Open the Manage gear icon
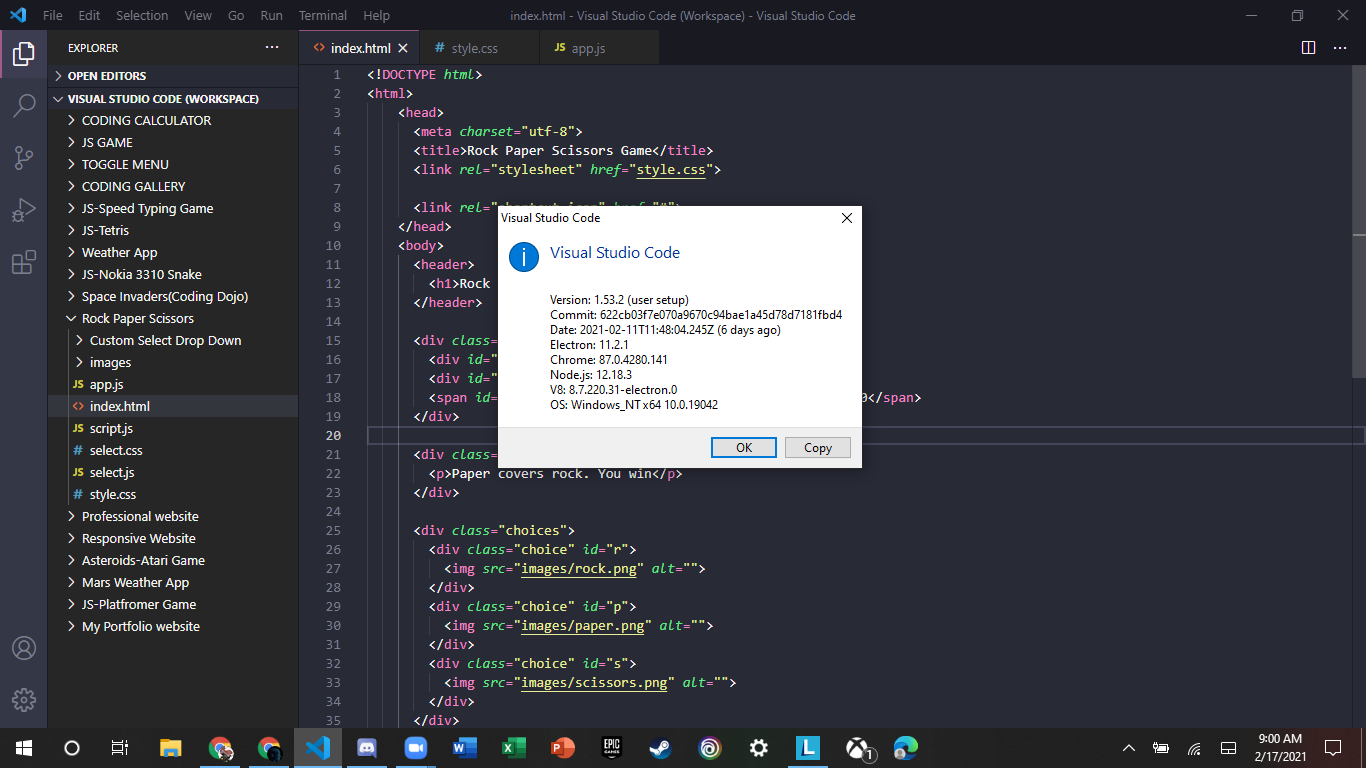Screen dimensions: 1366x768 24,700
